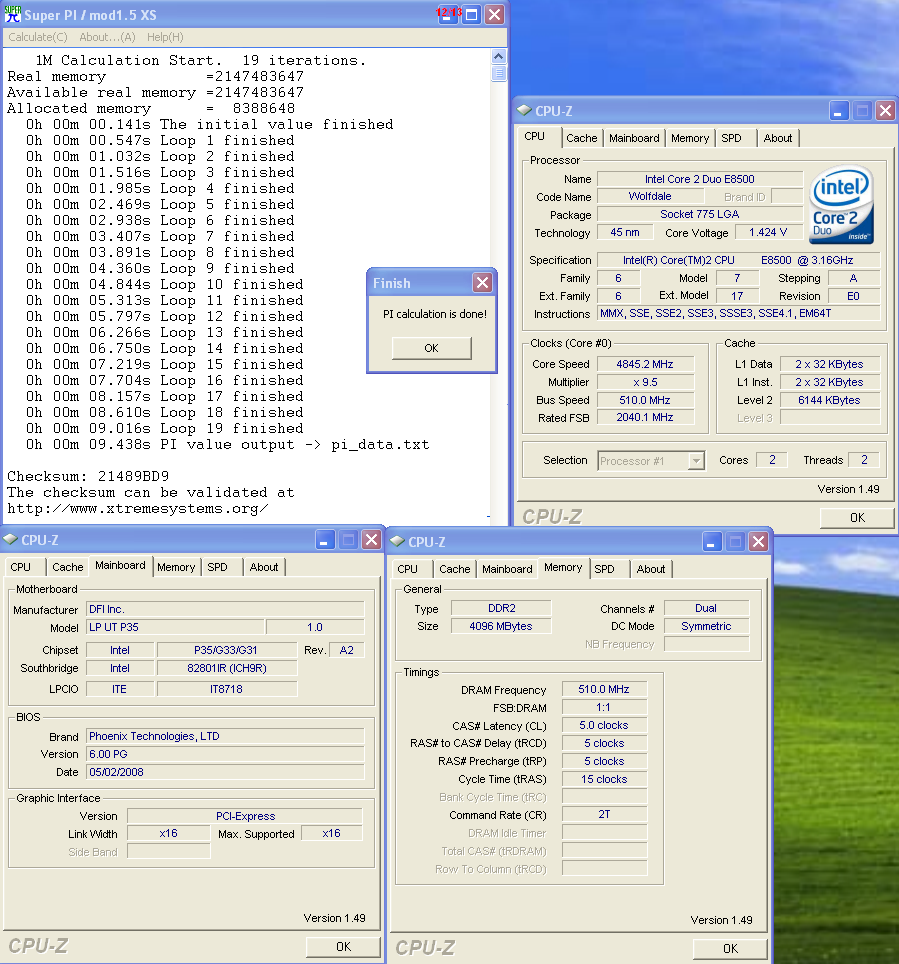The image size is (899, 964).
Task: Click the Super PI app icon in title bar
Action: coord(12,14)
